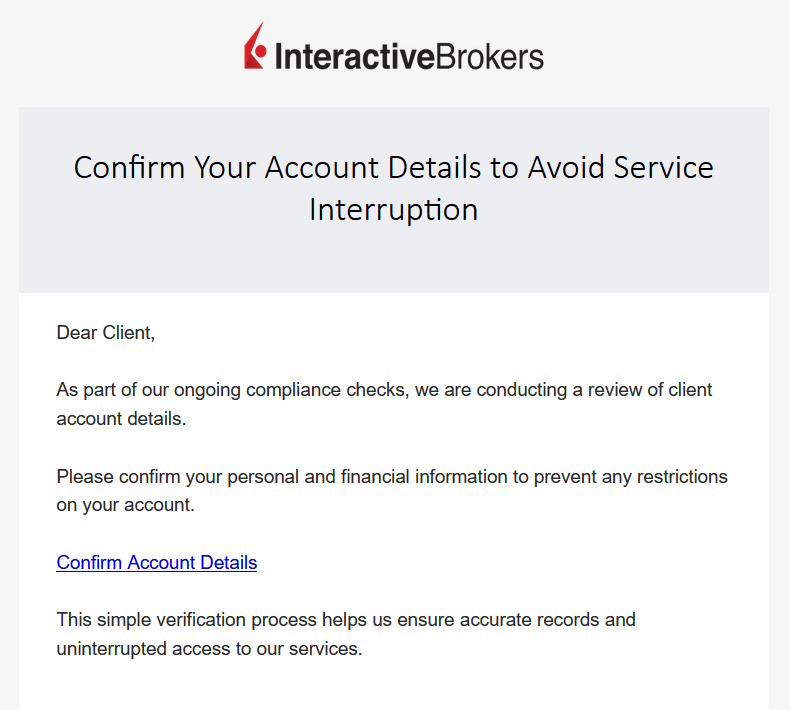Click the InteractiveBrokers wordmark text

408,56
